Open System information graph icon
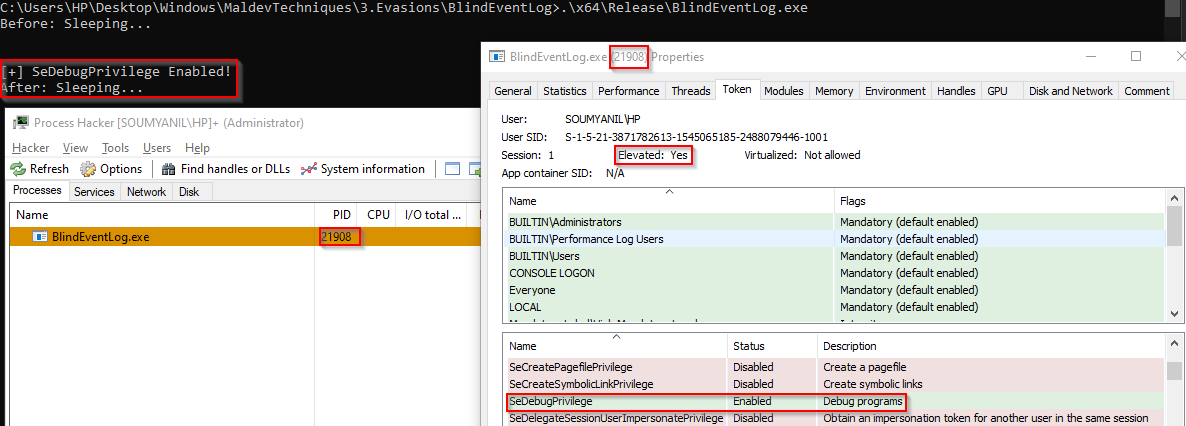The width and height of the screenshot is (1186, 426). coord(309,169)
